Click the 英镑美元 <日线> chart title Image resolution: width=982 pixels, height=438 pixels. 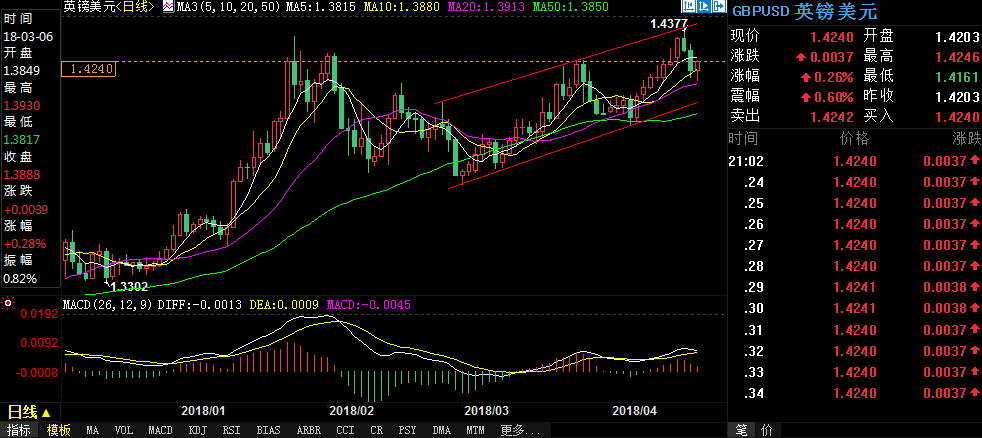(108, 7)
